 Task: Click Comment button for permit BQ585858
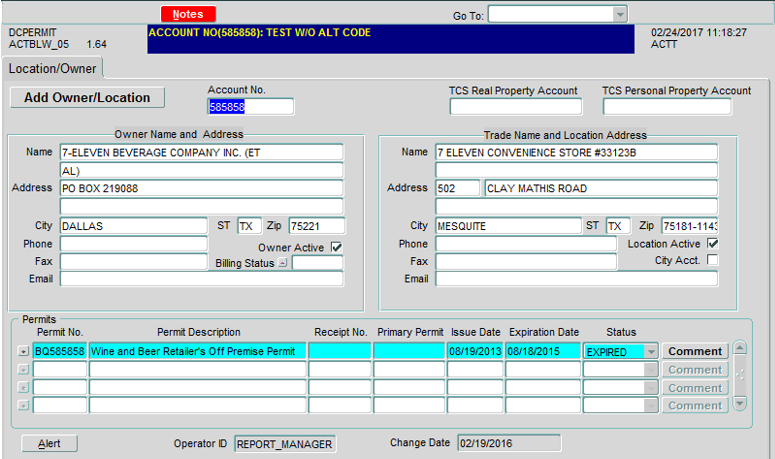point(695,351)
